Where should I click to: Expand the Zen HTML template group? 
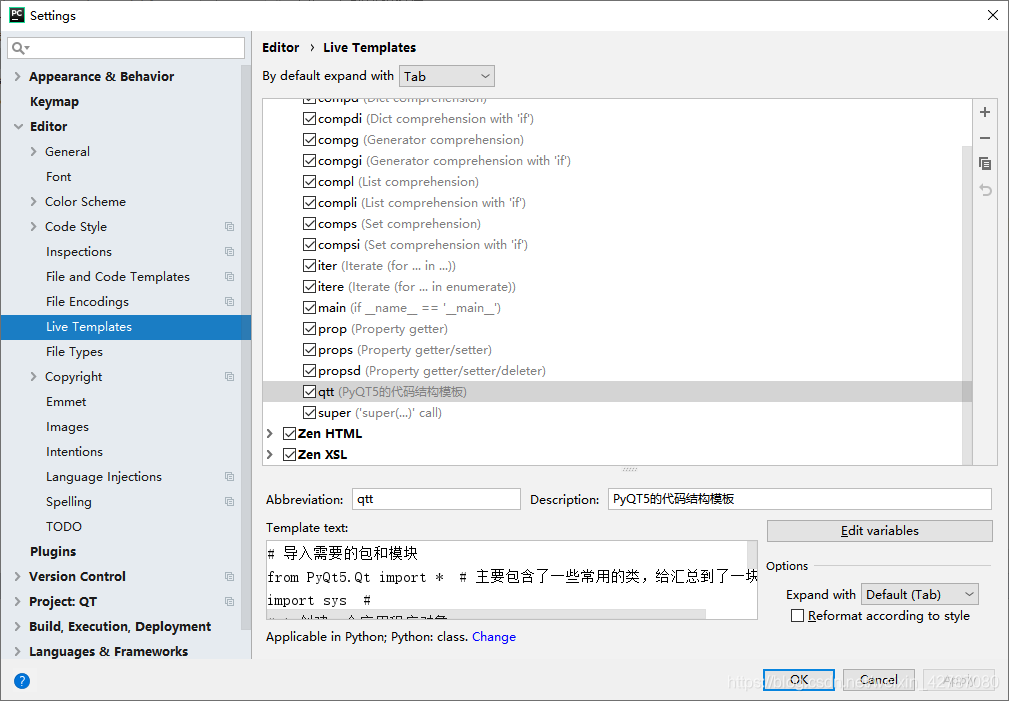pyautogui.click(x=270, y=434)
